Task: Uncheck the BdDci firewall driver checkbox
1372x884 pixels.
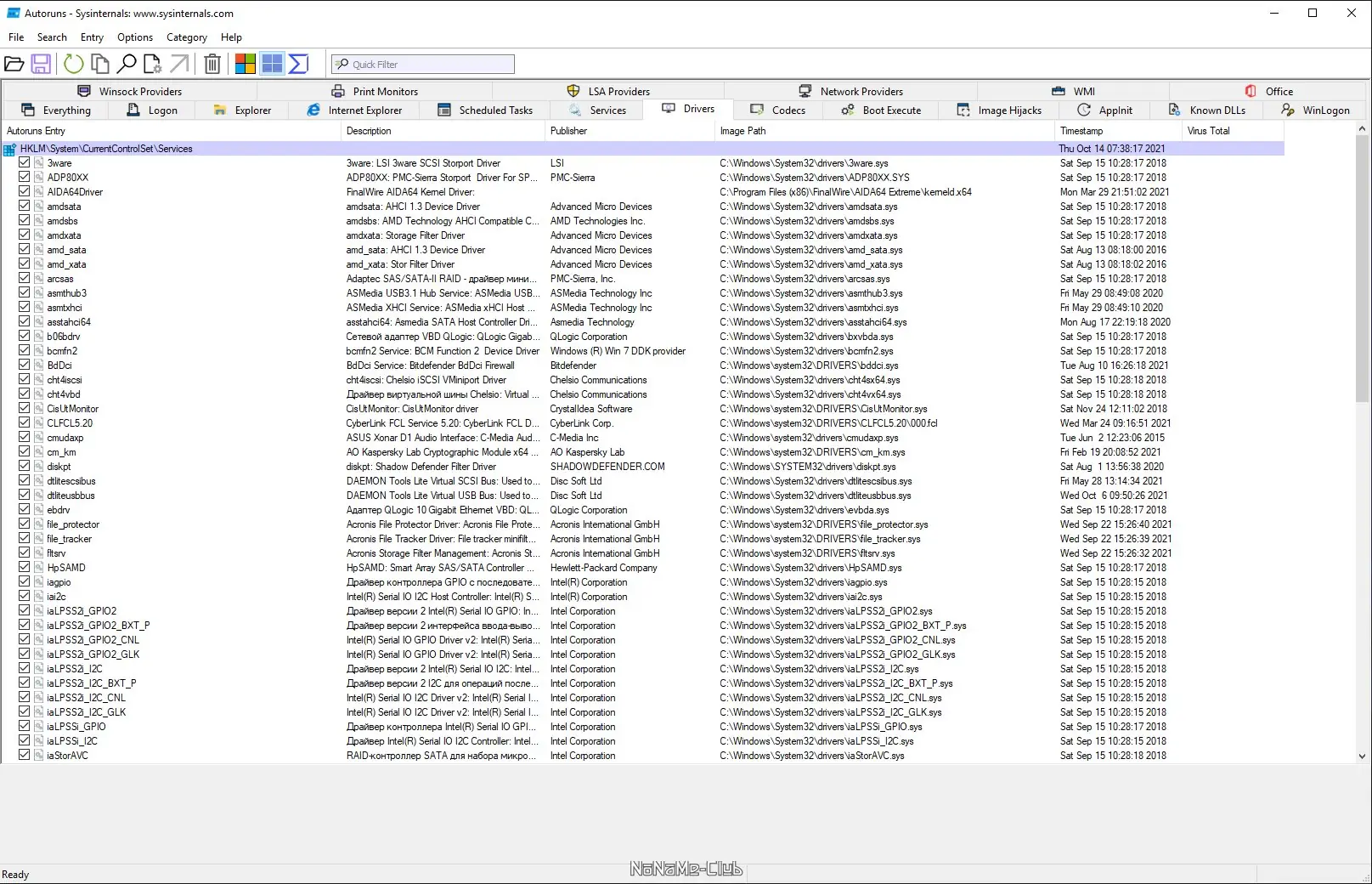Action: coord(25,365)
